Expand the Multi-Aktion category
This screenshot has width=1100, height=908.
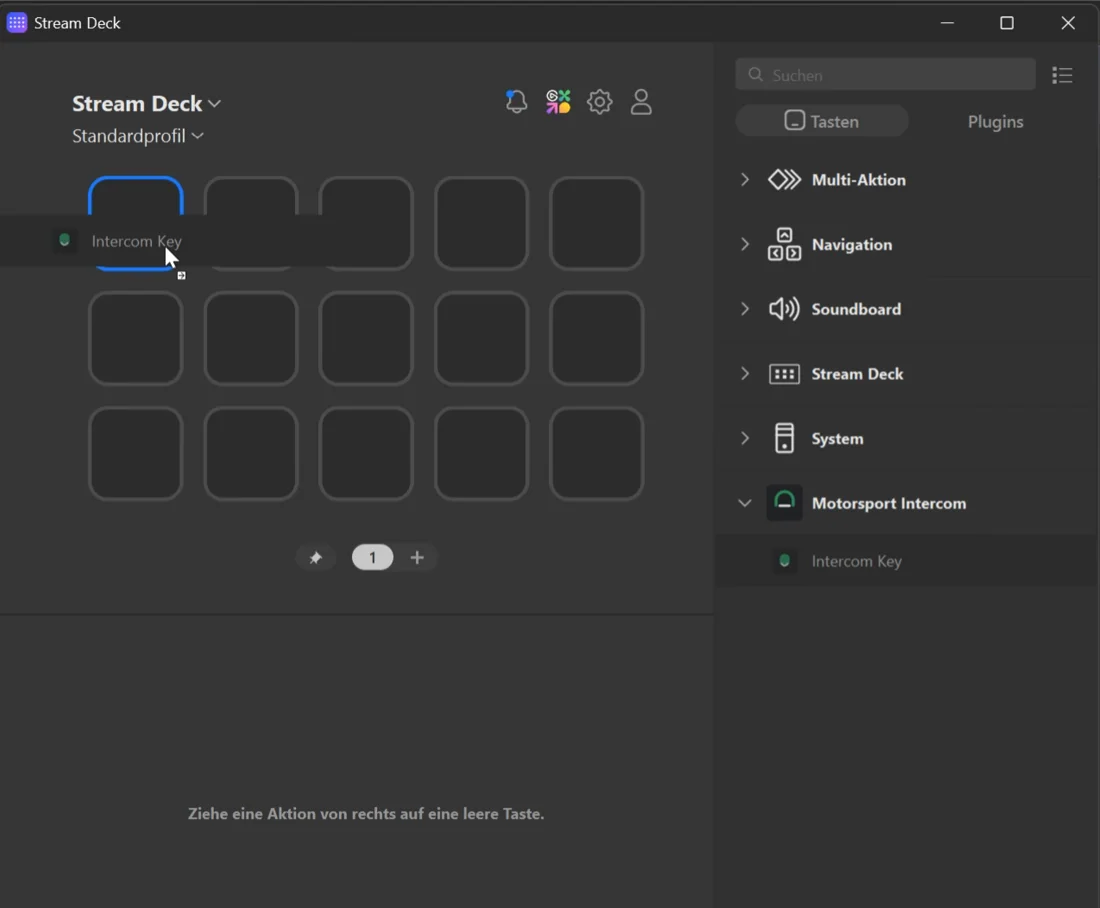point(745,180)
